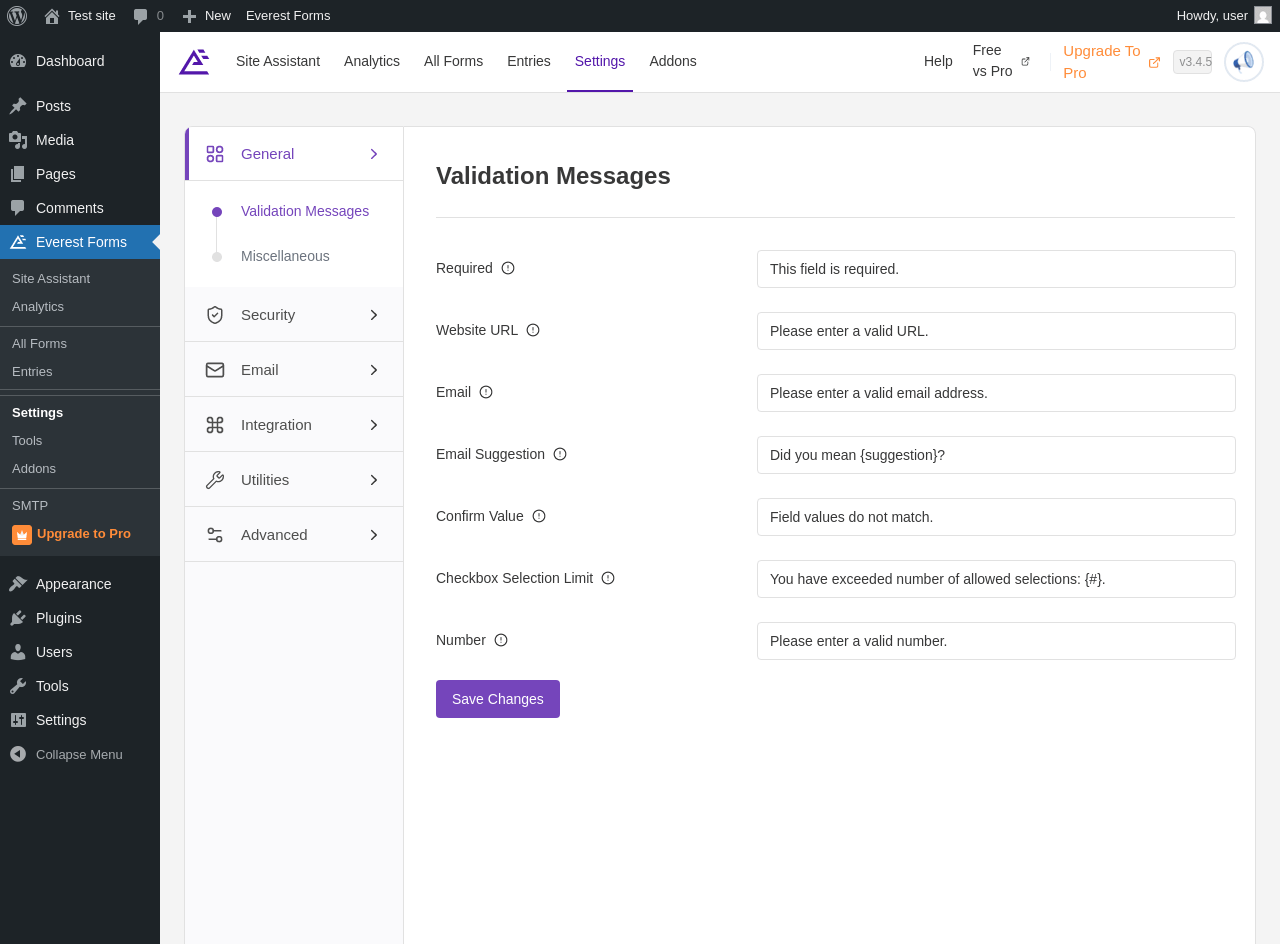
Task: Click the user avatar next to Howdy, user
Action: [x=1263, y=15]
